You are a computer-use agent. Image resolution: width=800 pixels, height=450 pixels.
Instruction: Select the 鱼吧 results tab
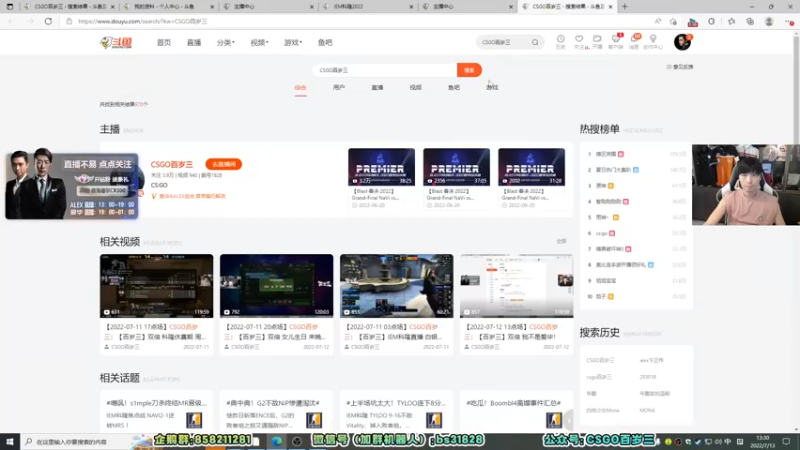pos(454,88)
